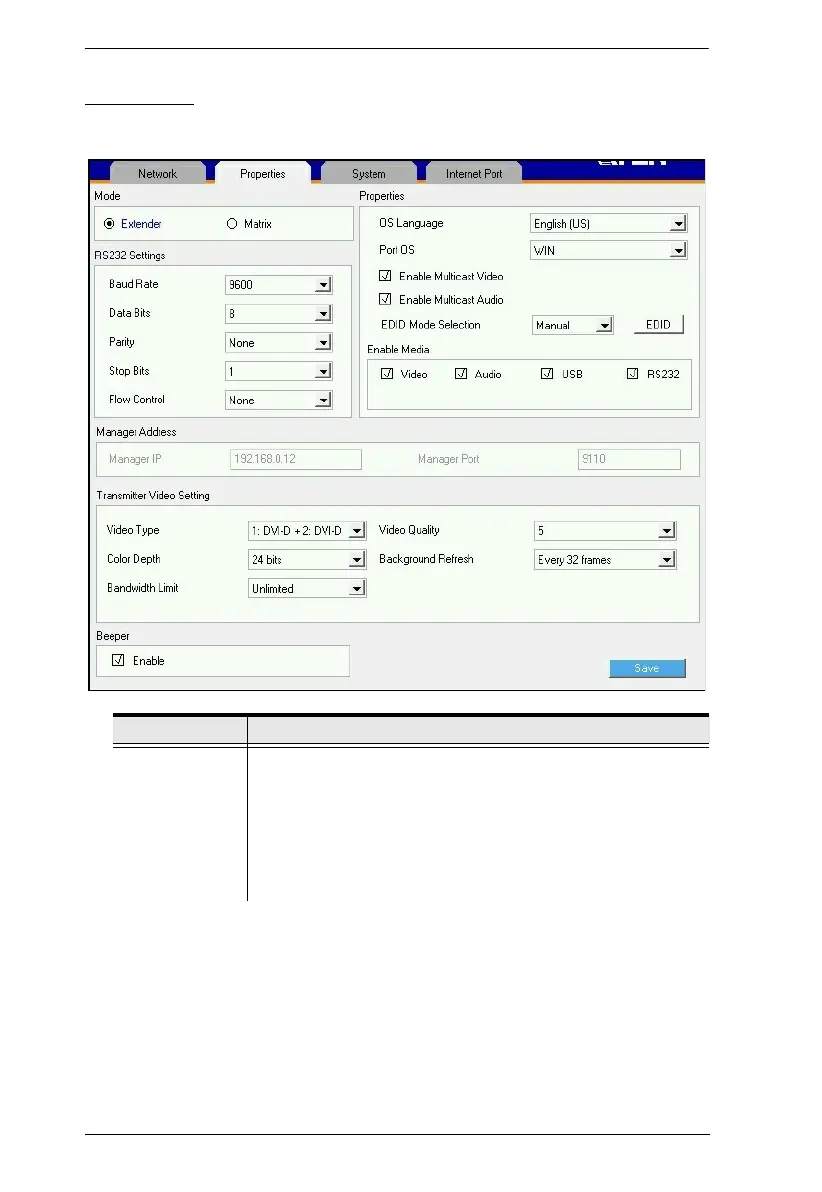Expand the Port OS dropdown

tap(608, 250)
